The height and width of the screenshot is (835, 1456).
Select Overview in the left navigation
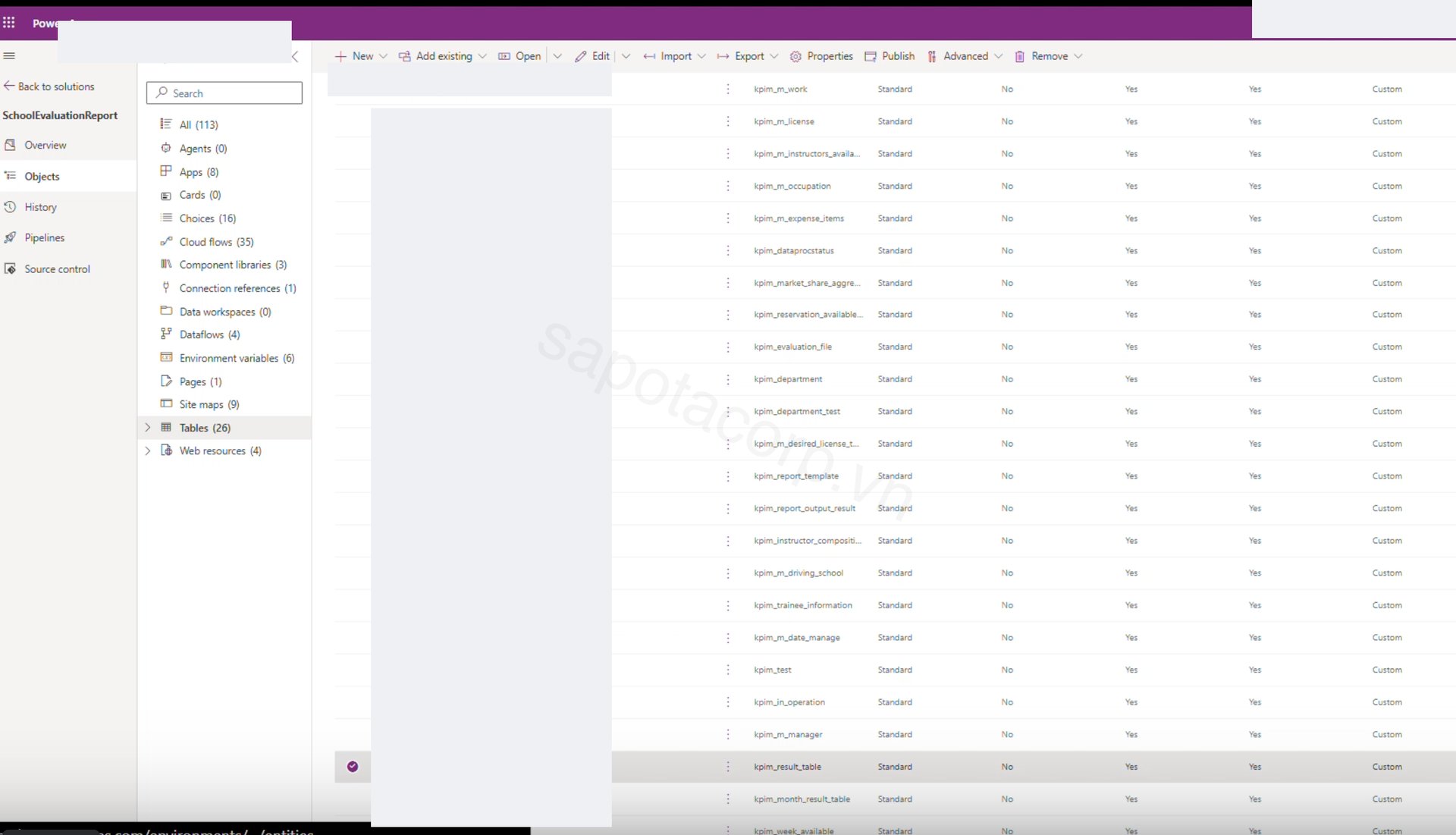(x=68, y=145)
